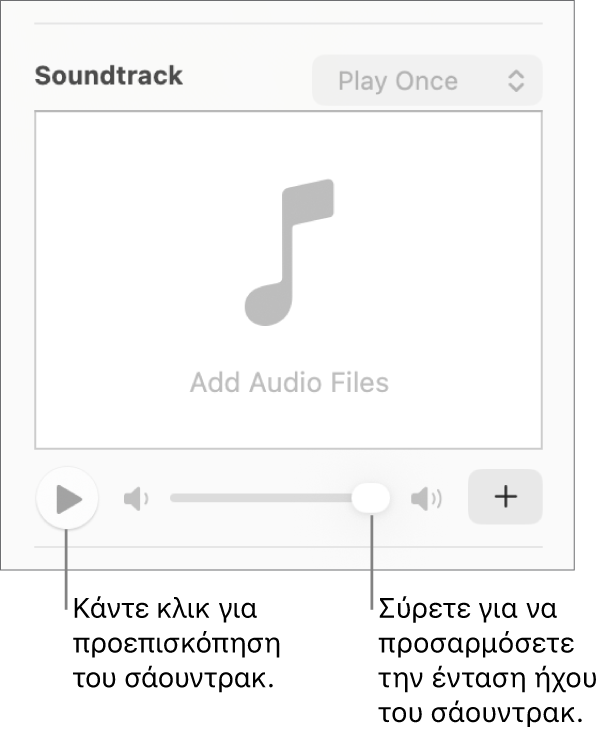The image size is (601, 734).
Task: Click the up-down chevrons beside Play Once
Action: (516, 81)
